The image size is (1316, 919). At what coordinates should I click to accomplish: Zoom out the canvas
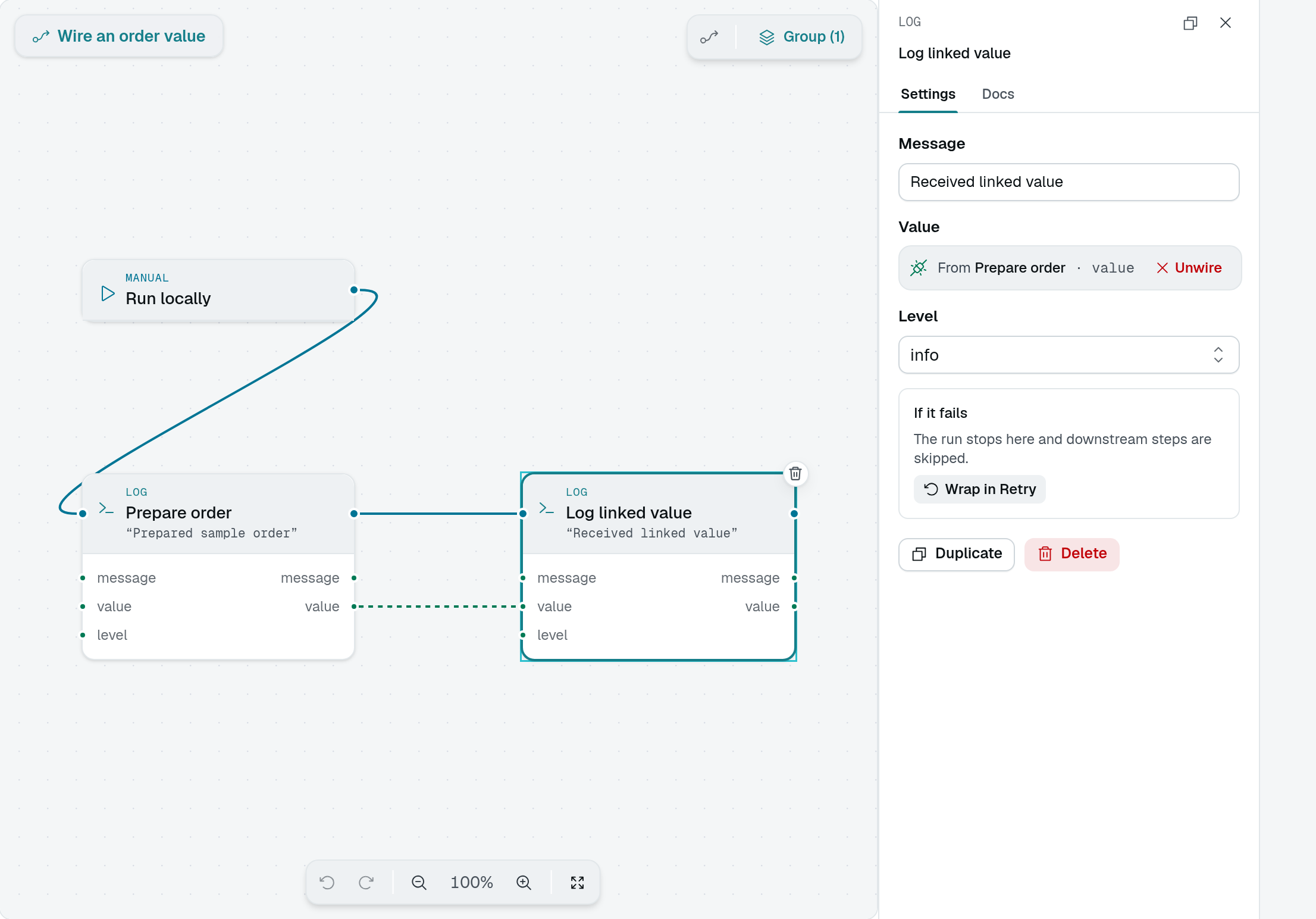click(419, 882)
